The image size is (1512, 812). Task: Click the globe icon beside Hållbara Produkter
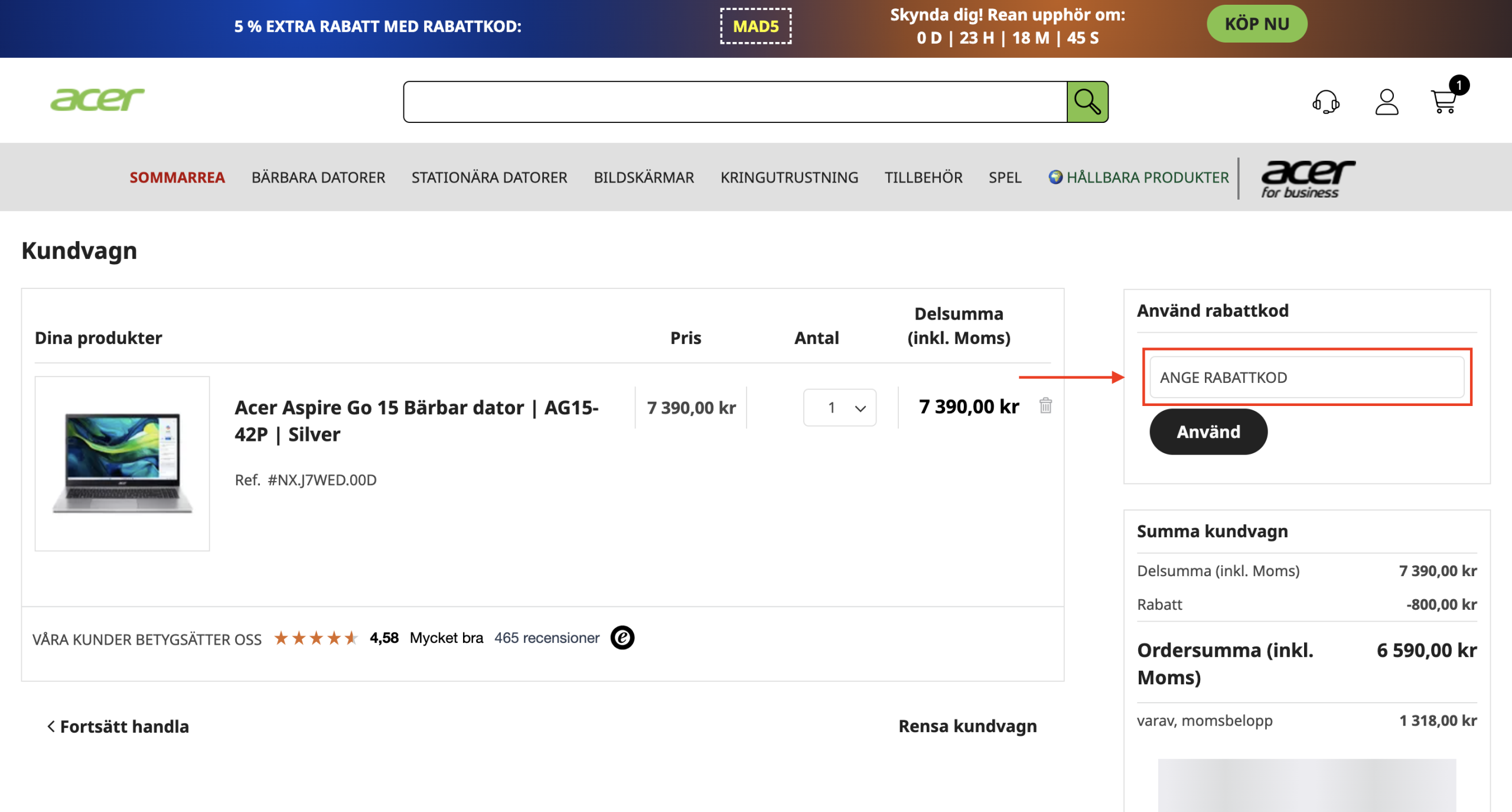1055,177
